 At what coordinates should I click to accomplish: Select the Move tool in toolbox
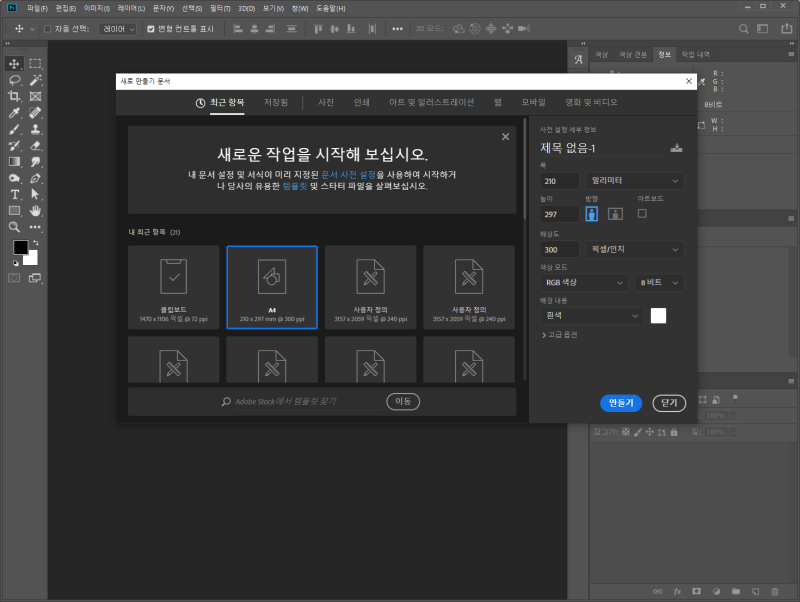click(14, 64)
